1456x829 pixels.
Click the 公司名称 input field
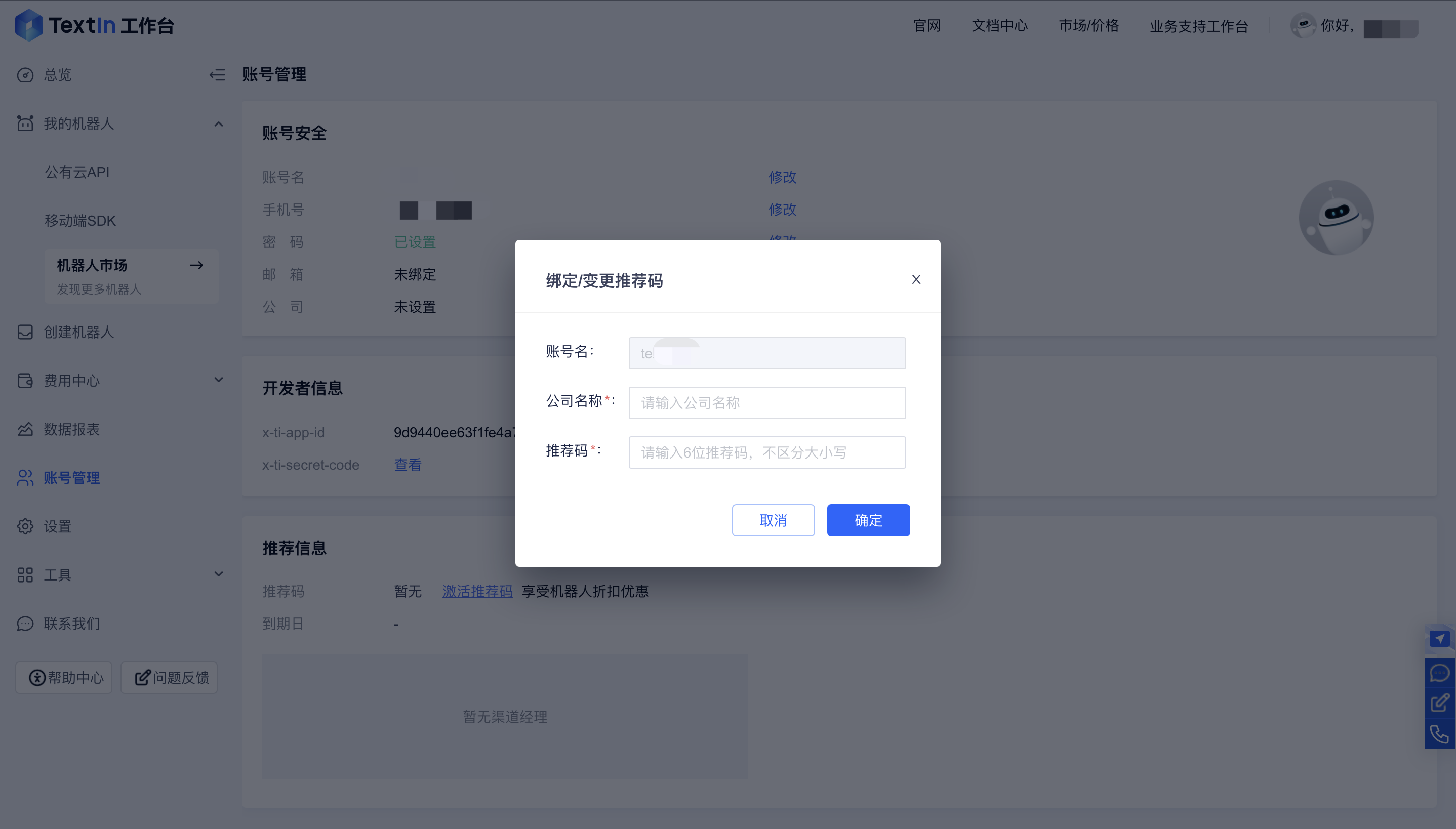[767, 402]
